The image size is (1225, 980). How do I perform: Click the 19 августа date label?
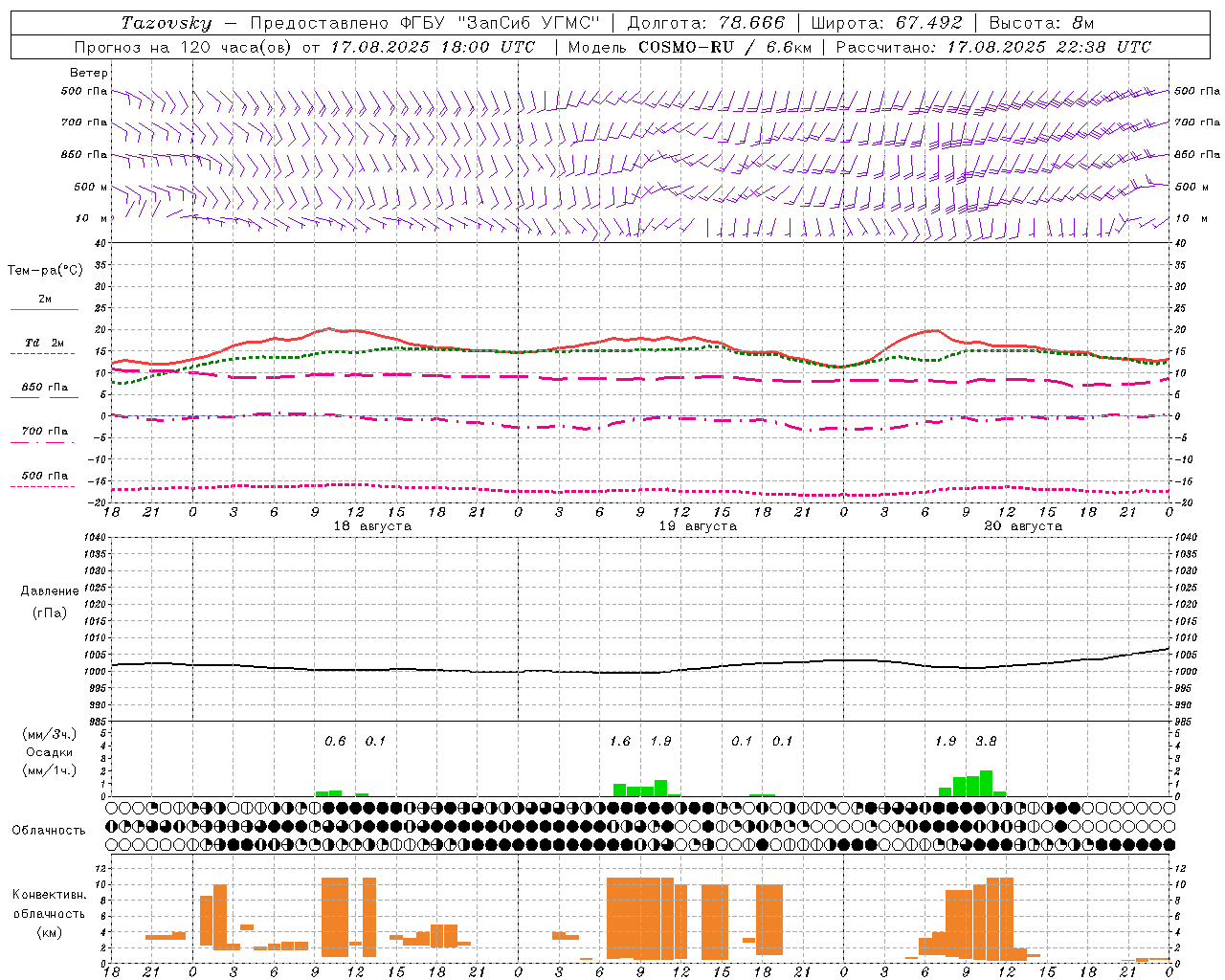(698, 526)
